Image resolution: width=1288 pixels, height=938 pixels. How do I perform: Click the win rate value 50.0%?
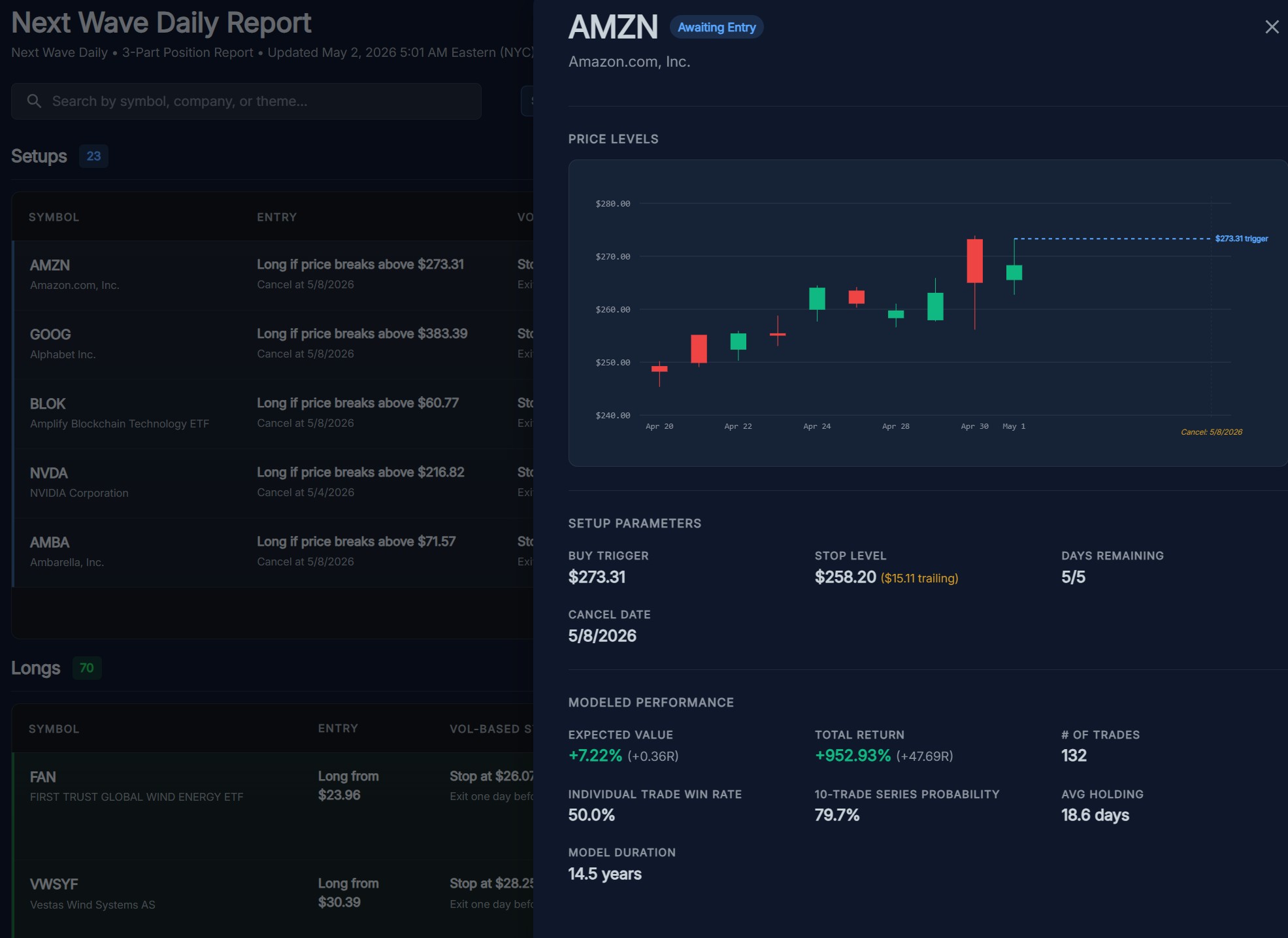pyautogui.click(x=591, y=815)
